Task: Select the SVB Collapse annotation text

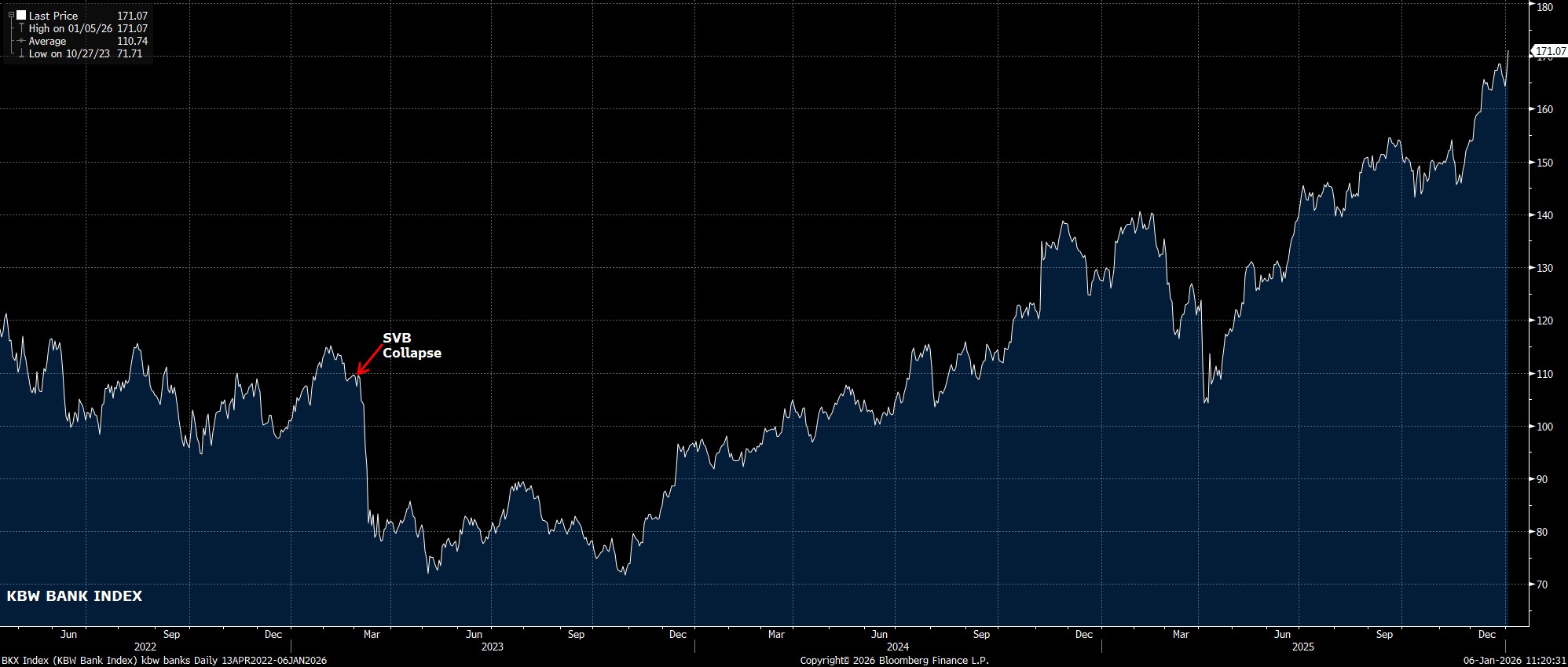Action: 411,346
